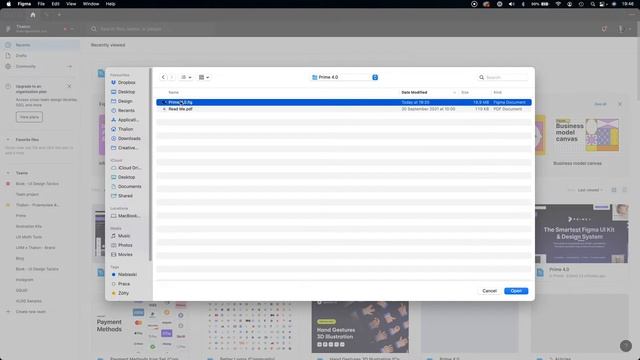Viewport: 640px width, 360px height.
Task: Select iCloud Drive in the sidebar
Action: point(126,168)
